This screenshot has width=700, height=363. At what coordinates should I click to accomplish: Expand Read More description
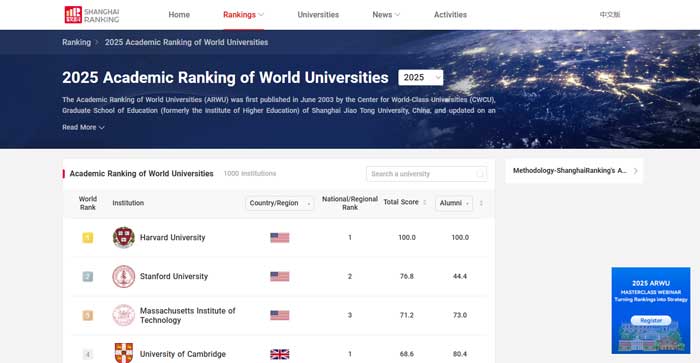[x=83, y=127]
